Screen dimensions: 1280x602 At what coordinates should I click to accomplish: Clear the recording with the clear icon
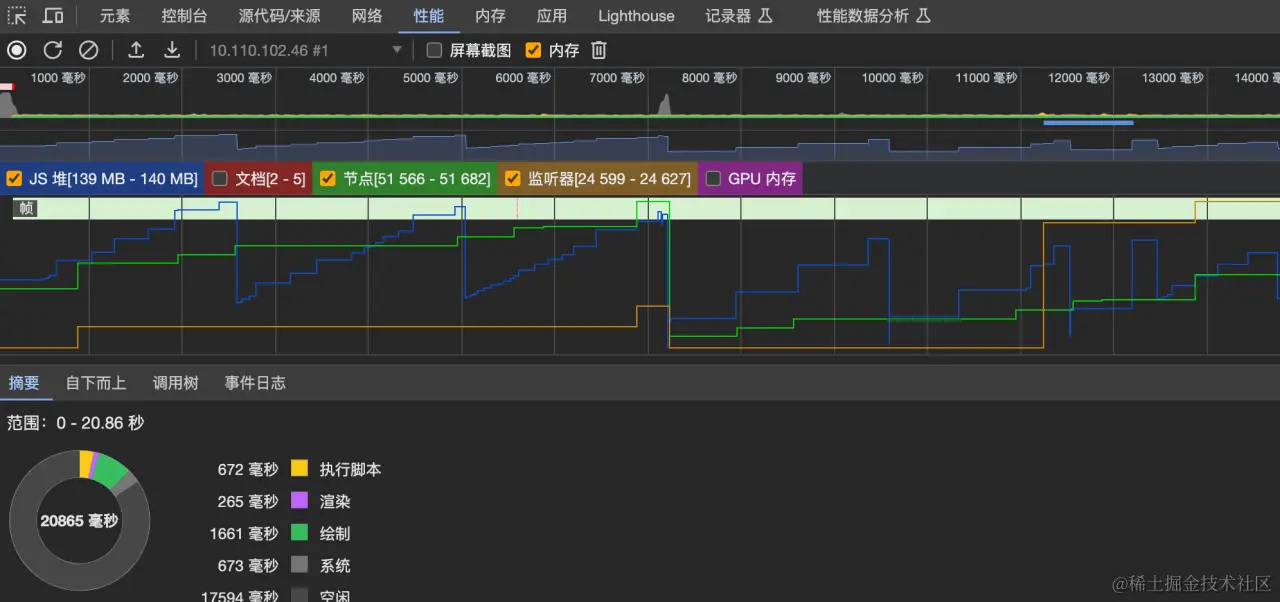89,50
